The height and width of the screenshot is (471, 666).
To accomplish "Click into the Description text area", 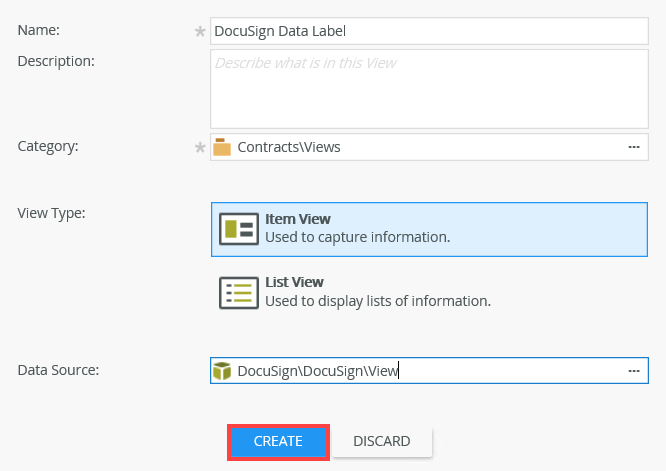I will click(430, 89).
